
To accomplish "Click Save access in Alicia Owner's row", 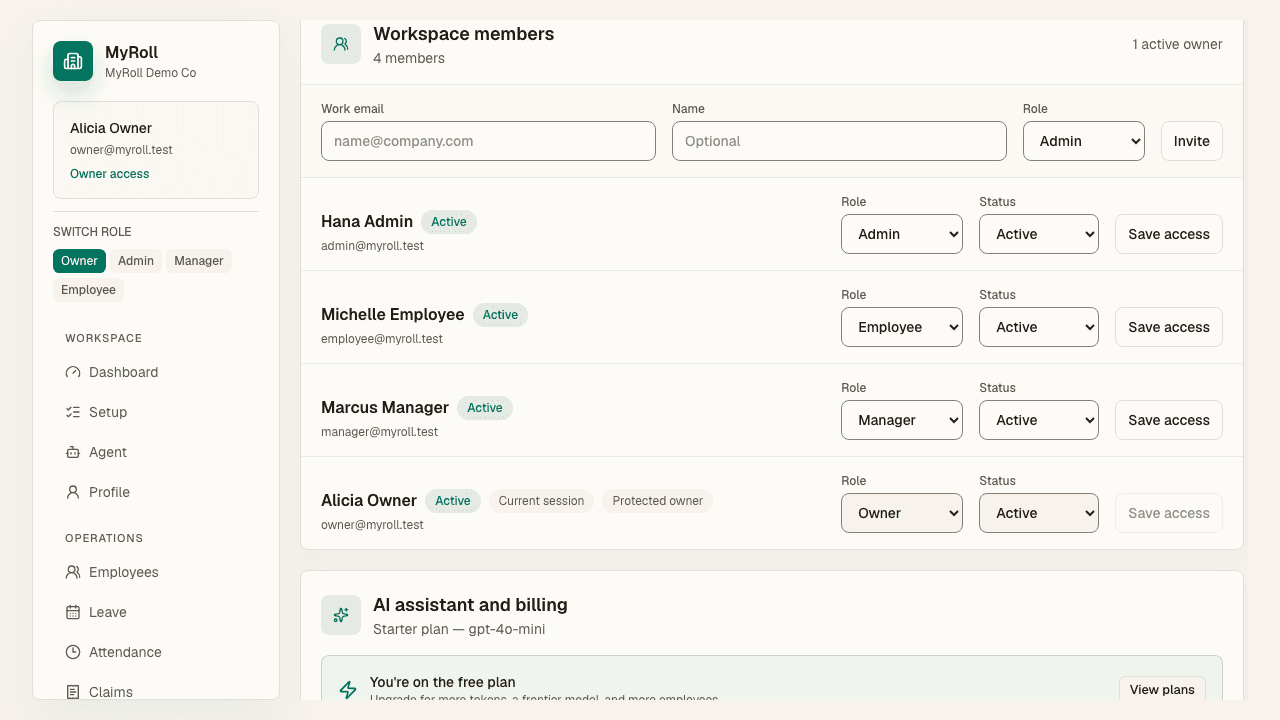I will coord(1169,513).
